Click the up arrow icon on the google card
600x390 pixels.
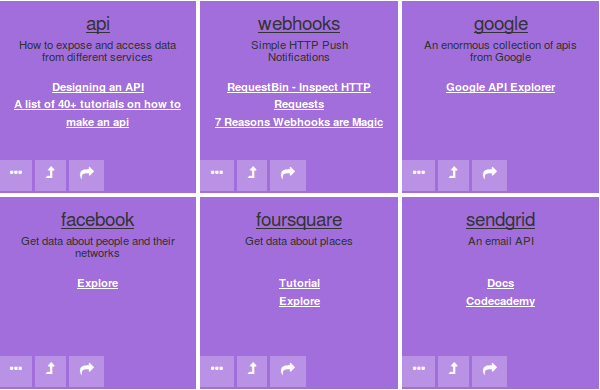453,175
